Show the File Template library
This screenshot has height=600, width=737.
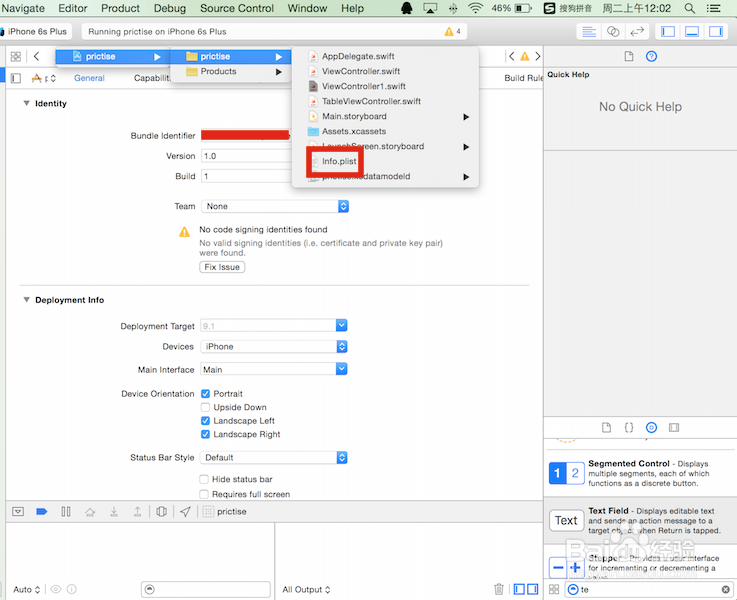(606, 427)
